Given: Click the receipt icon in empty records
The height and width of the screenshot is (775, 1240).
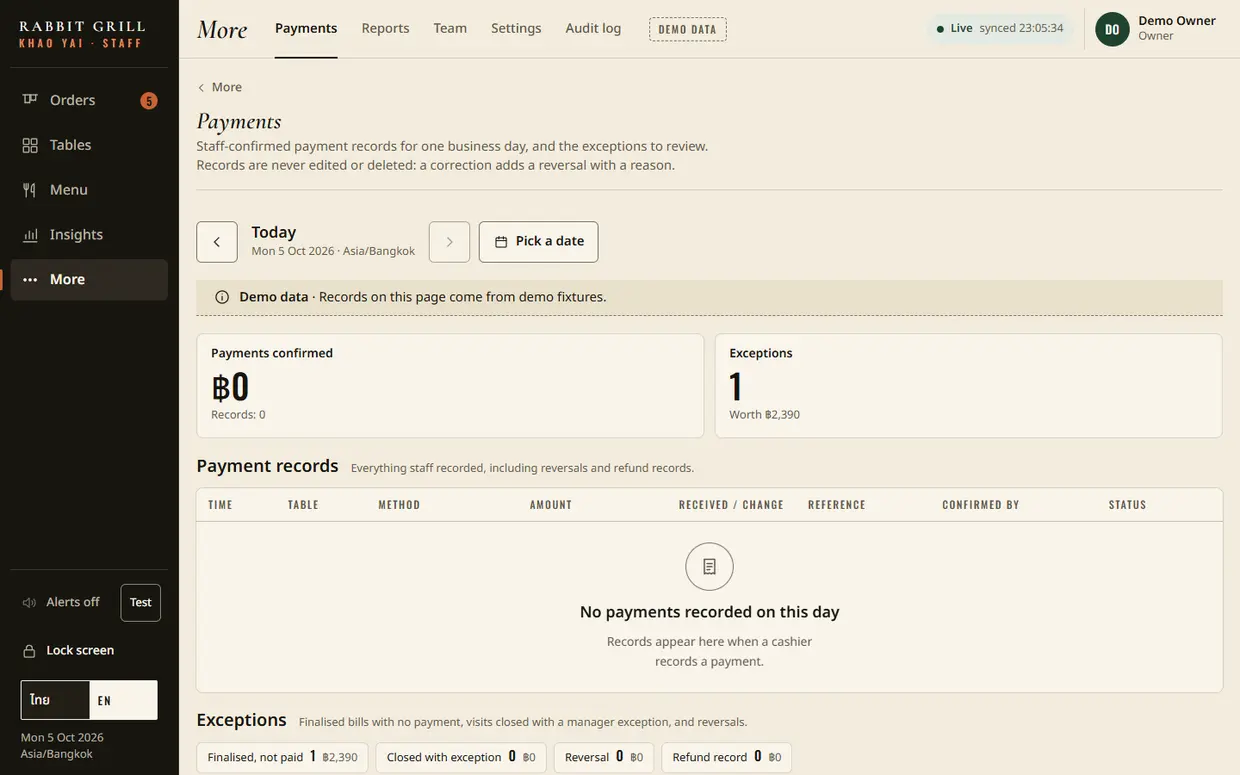Looking at the screenshot, I should pos(709,567).
